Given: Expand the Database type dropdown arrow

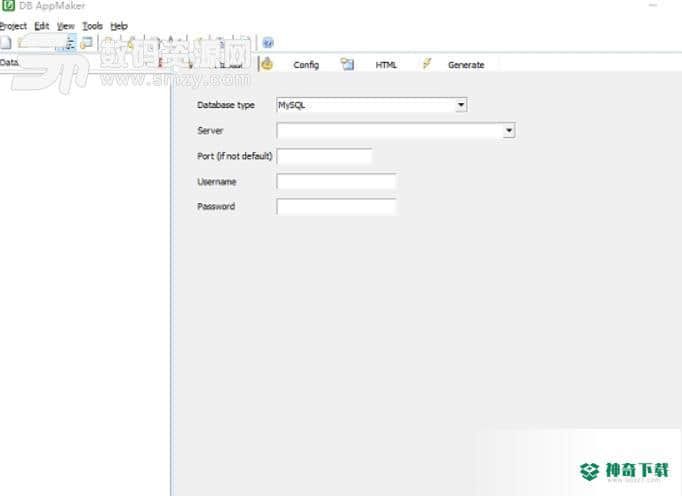Looking at the screenshot, I should 461,105.
